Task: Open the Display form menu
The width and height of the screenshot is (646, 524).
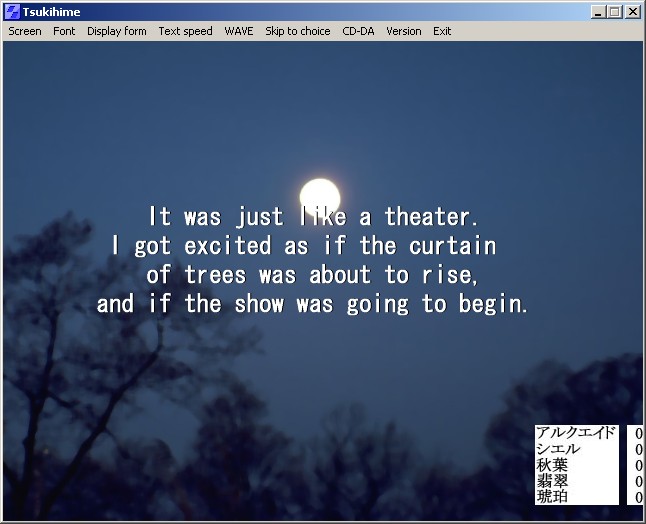Action: tap(116, 31)
